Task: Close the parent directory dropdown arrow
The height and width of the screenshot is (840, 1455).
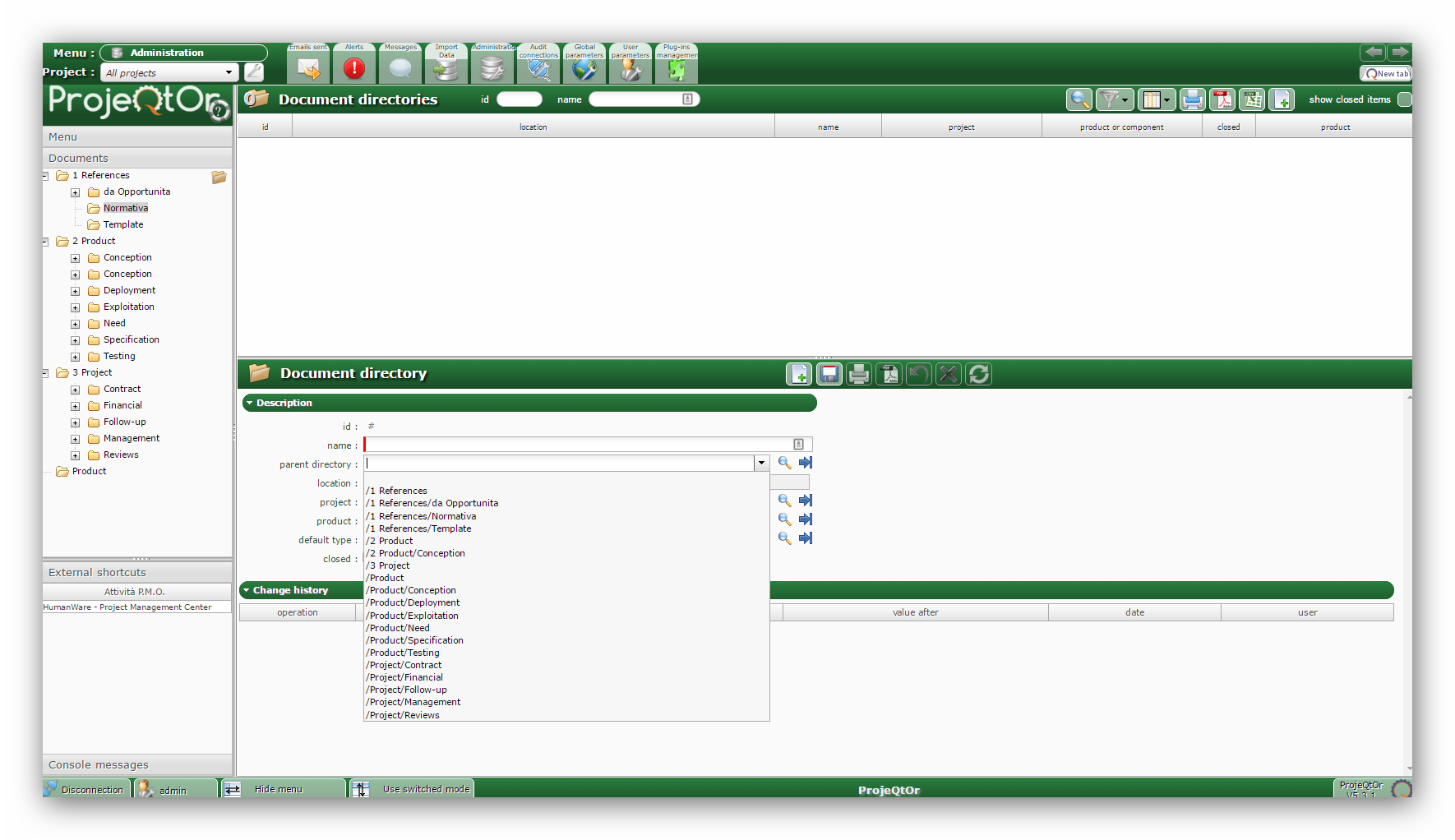Action: click(761, 464)
